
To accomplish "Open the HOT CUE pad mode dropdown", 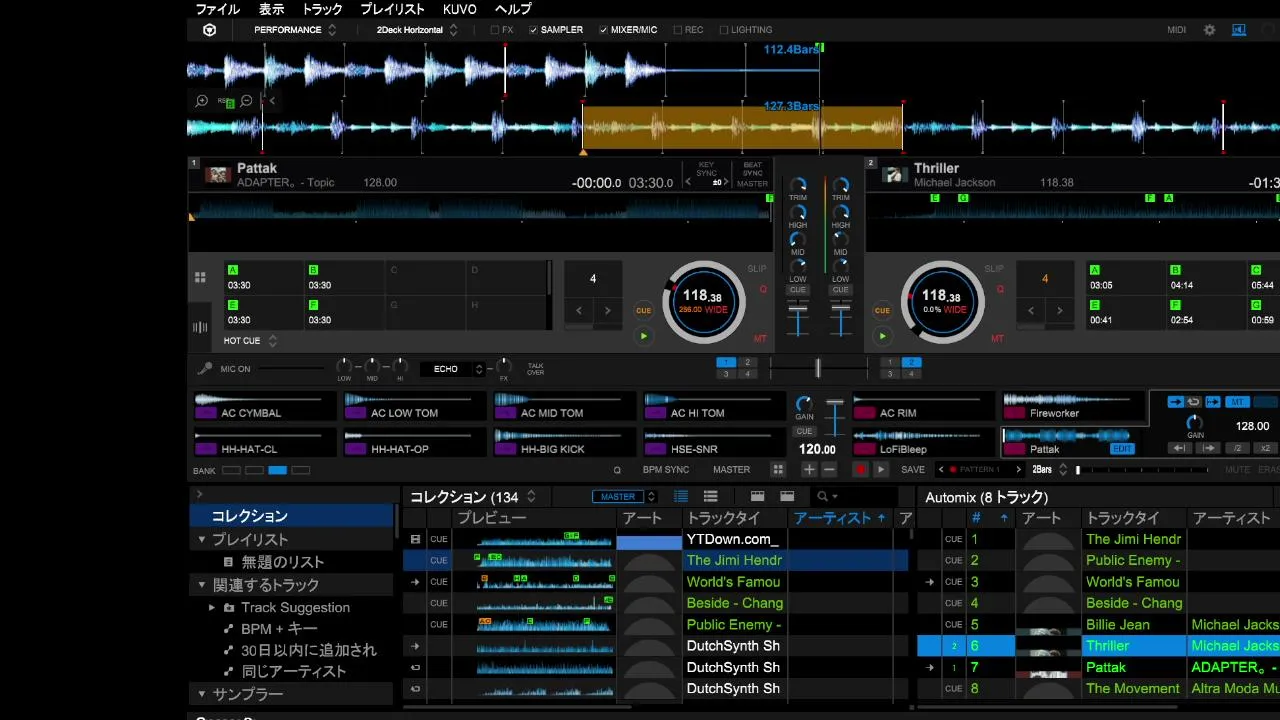I will (250, 341).
